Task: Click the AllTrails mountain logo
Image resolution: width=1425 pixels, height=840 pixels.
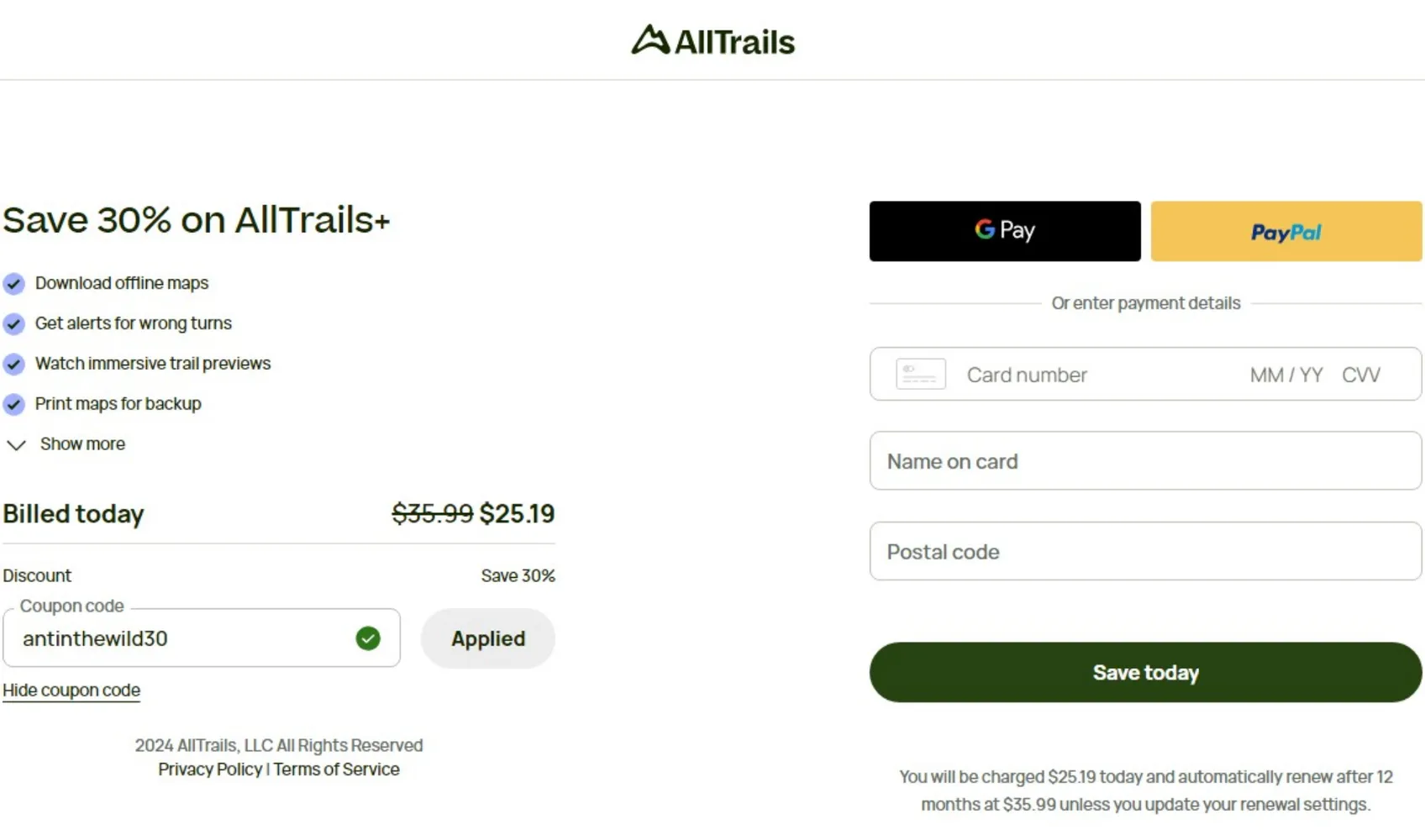Action: click(649, 39)
